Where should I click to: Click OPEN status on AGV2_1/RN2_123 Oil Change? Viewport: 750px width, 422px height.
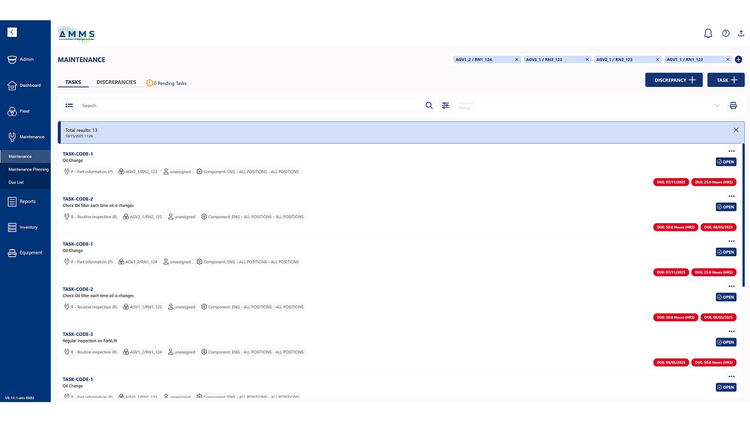(x=726, y=162)
